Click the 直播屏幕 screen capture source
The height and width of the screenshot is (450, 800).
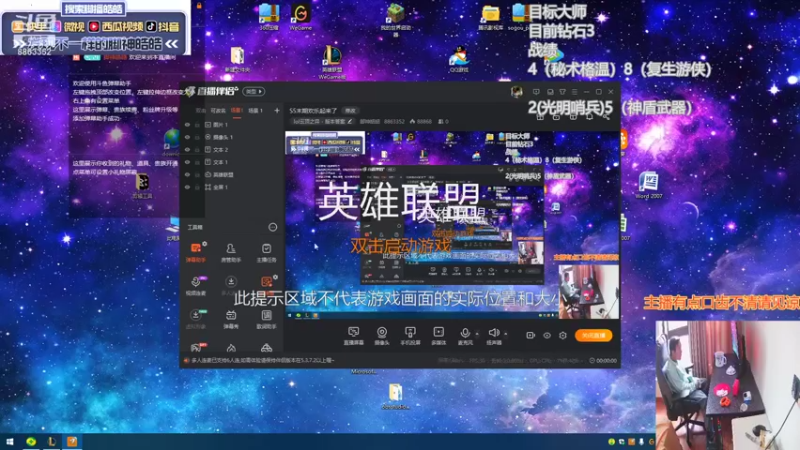point(353,336)
